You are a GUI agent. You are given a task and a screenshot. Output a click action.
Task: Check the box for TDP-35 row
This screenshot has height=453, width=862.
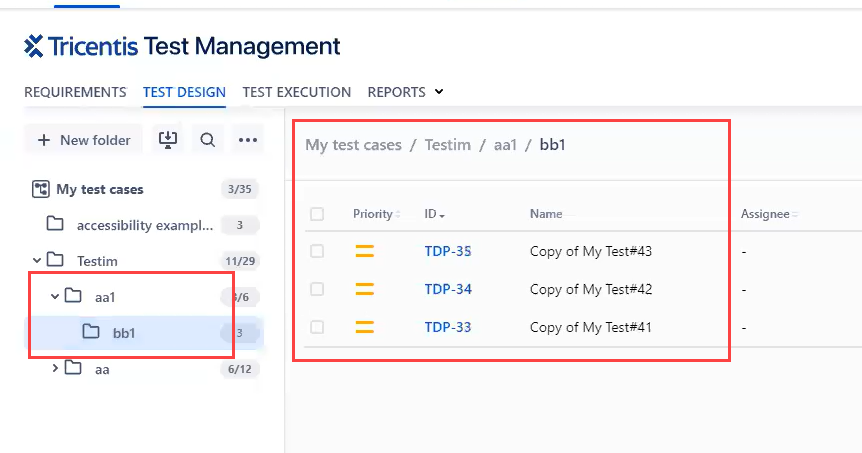tap(317, 251)
